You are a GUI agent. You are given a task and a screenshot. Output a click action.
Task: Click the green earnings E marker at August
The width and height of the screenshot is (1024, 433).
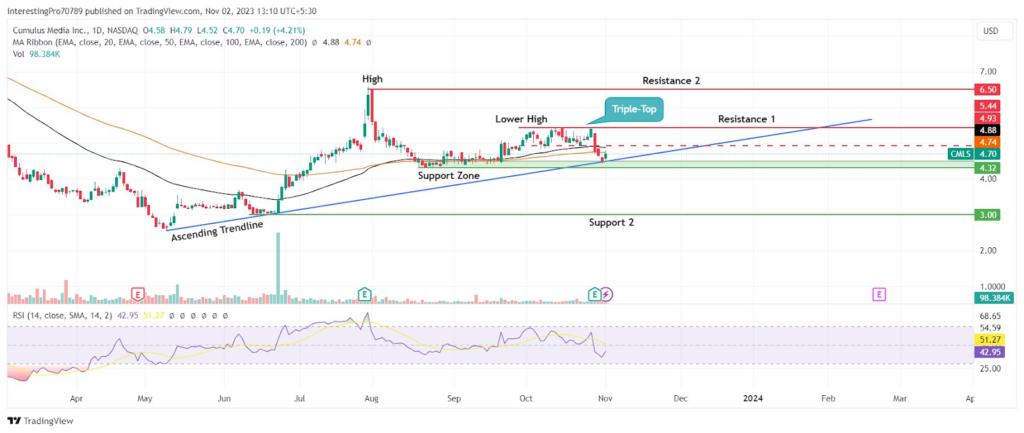[x=364, y=295]
